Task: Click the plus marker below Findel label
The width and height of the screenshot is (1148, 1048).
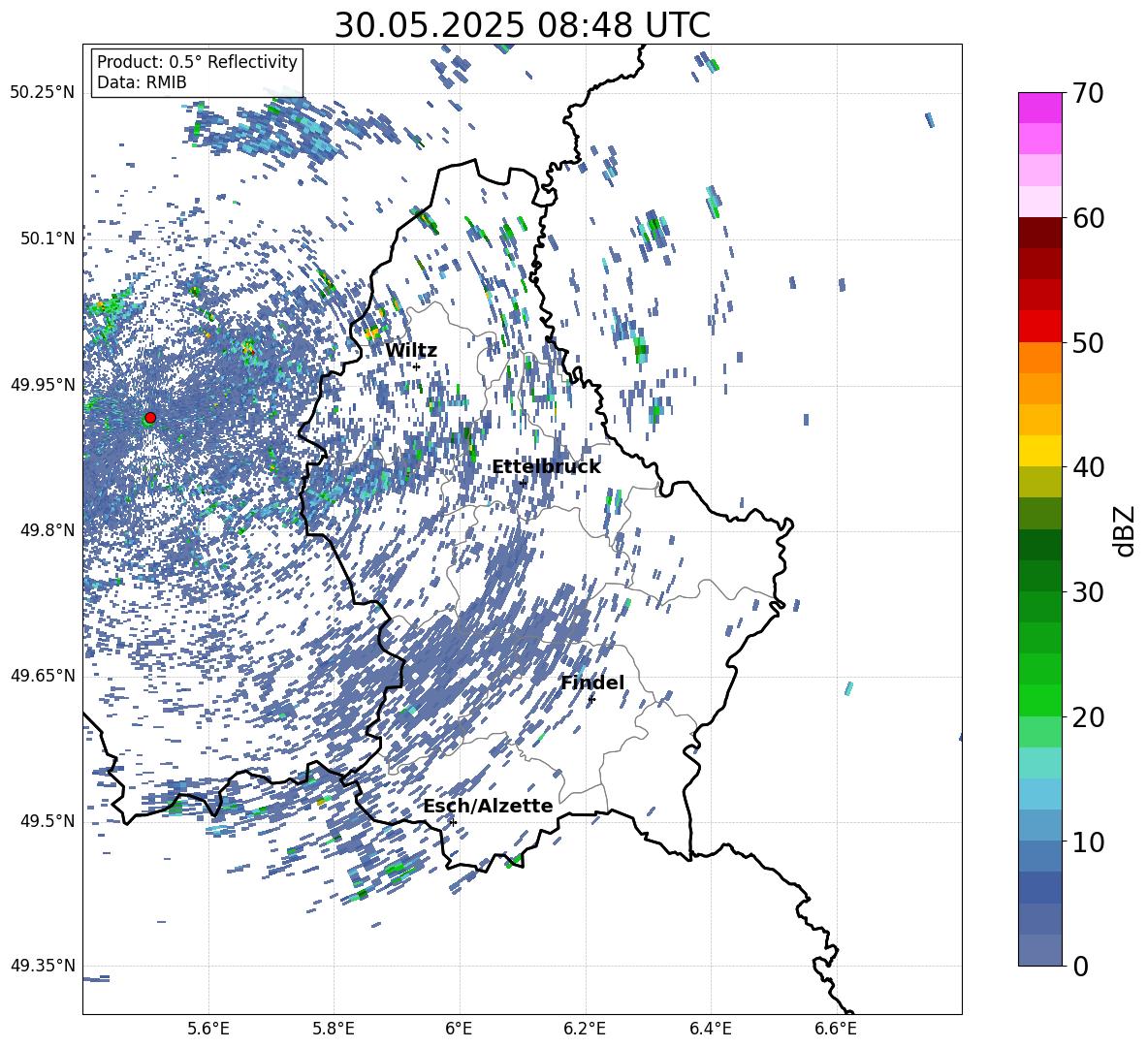Action: point(591,699)
